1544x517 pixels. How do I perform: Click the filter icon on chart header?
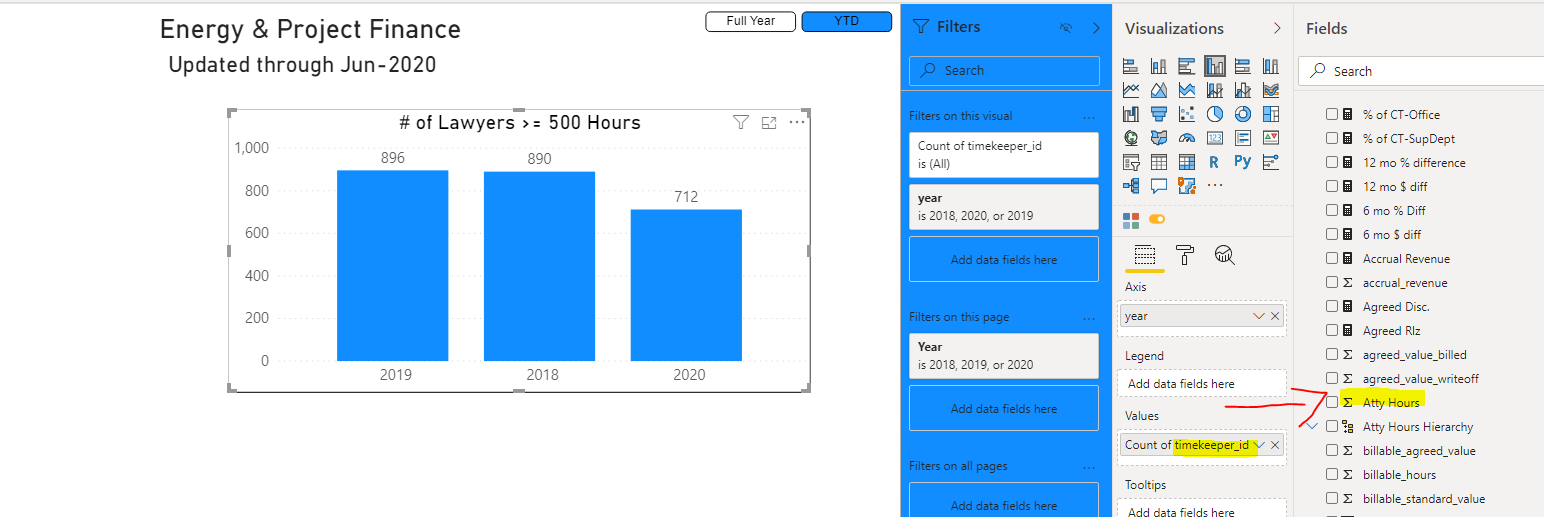click(x=741, y=122)
